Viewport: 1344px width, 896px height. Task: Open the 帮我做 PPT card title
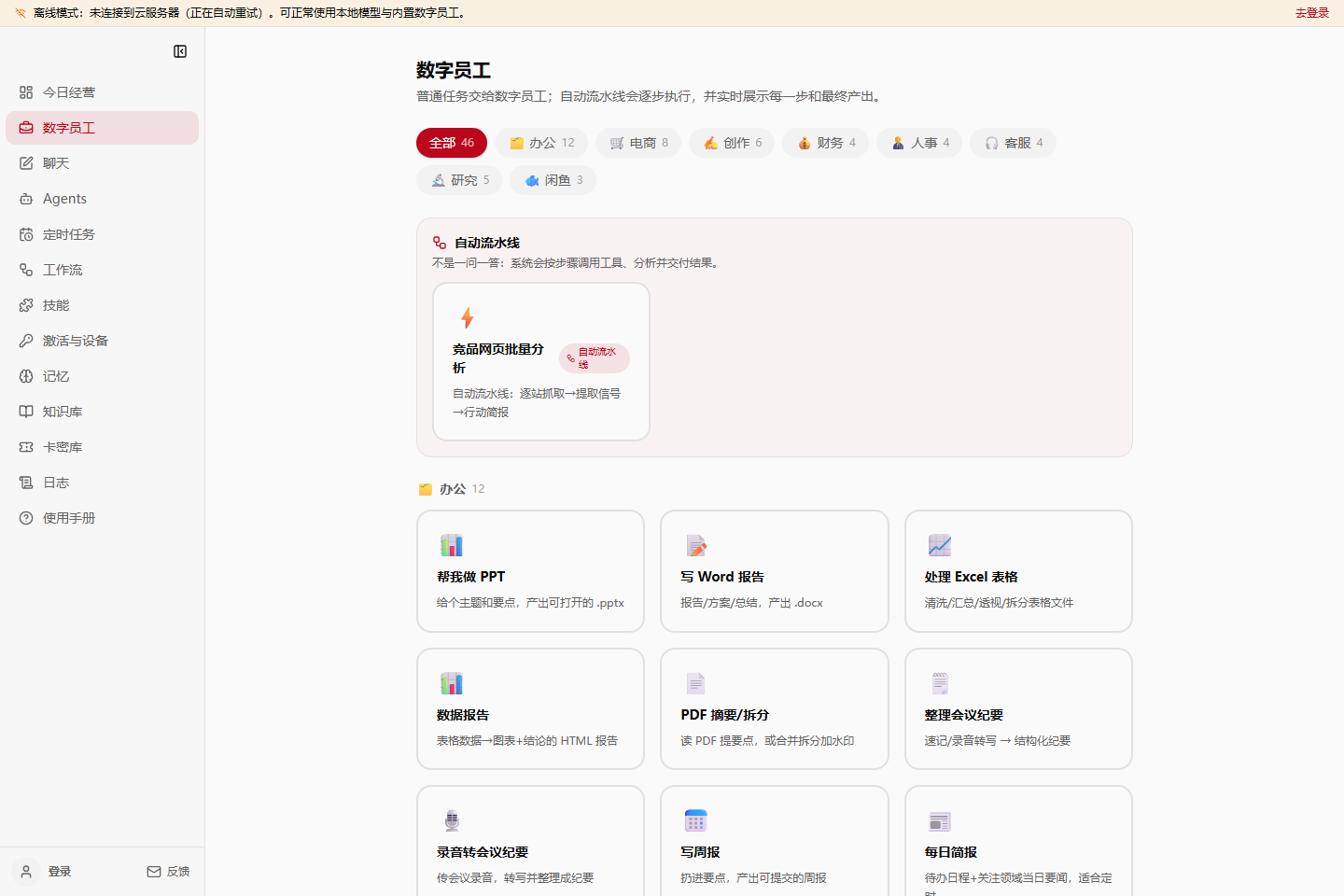click(x=470, y=577)
